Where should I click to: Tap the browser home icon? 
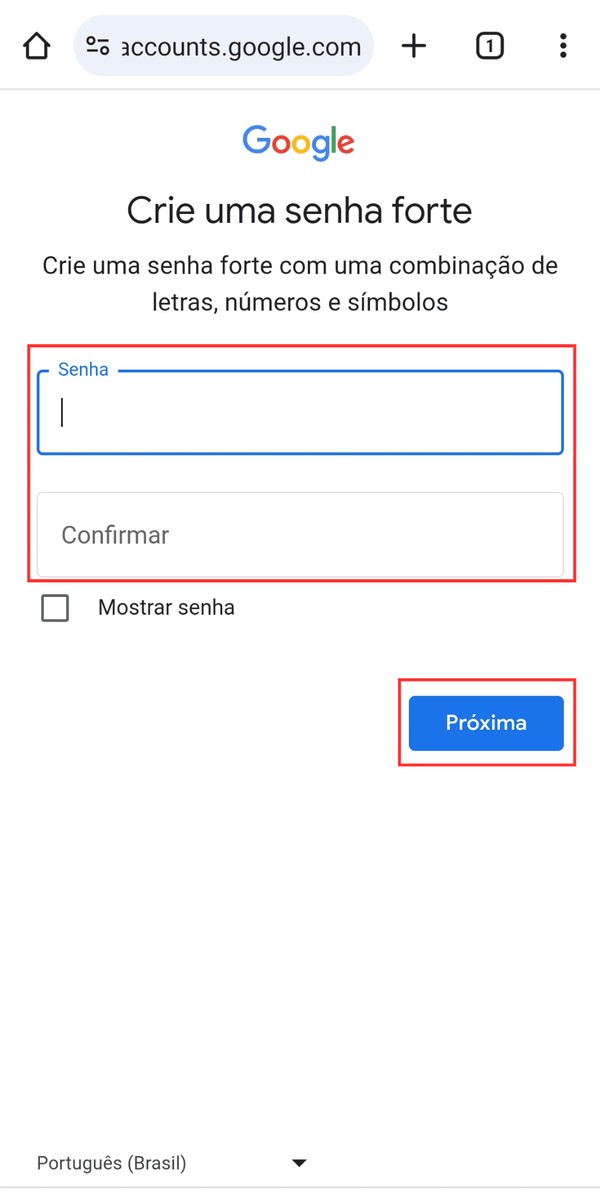[36, 46]
